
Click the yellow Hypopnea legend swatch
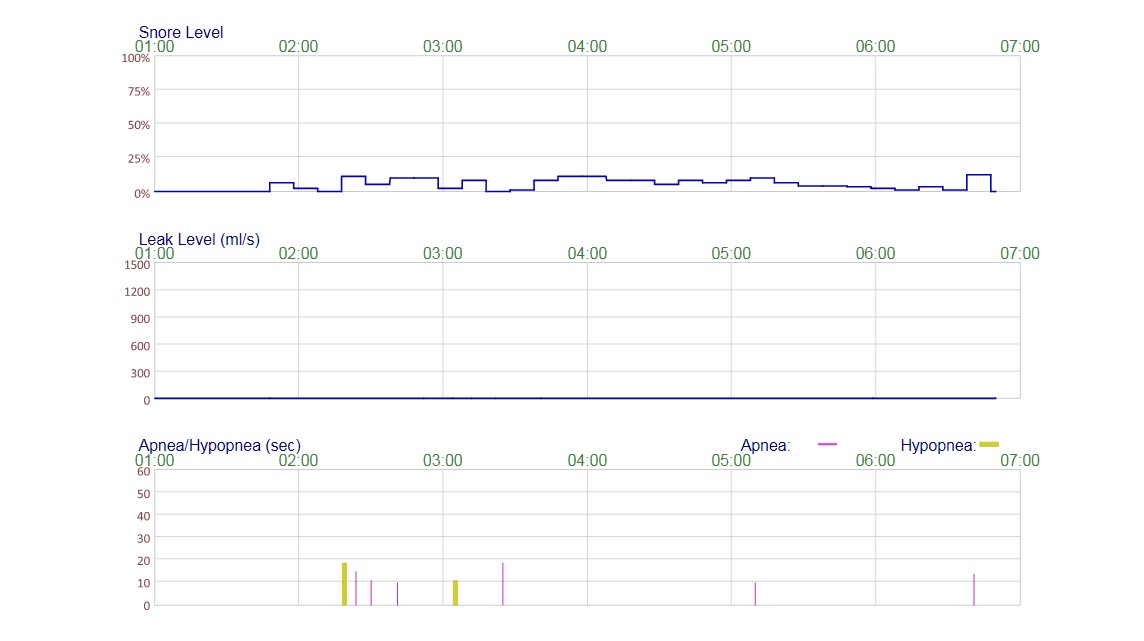tap(989, 444)
